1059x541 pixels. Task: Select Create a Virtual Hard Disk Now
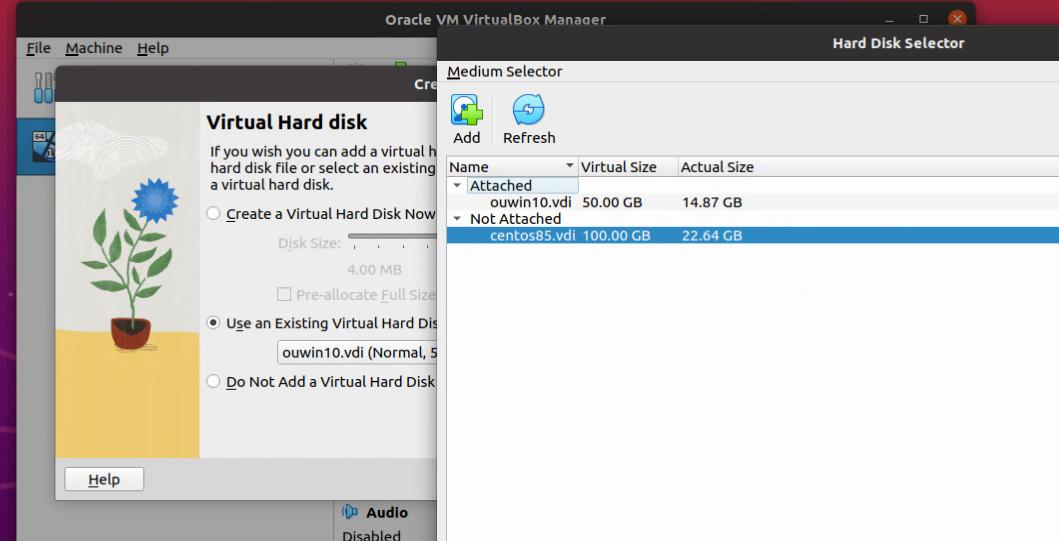click(213, 214)
